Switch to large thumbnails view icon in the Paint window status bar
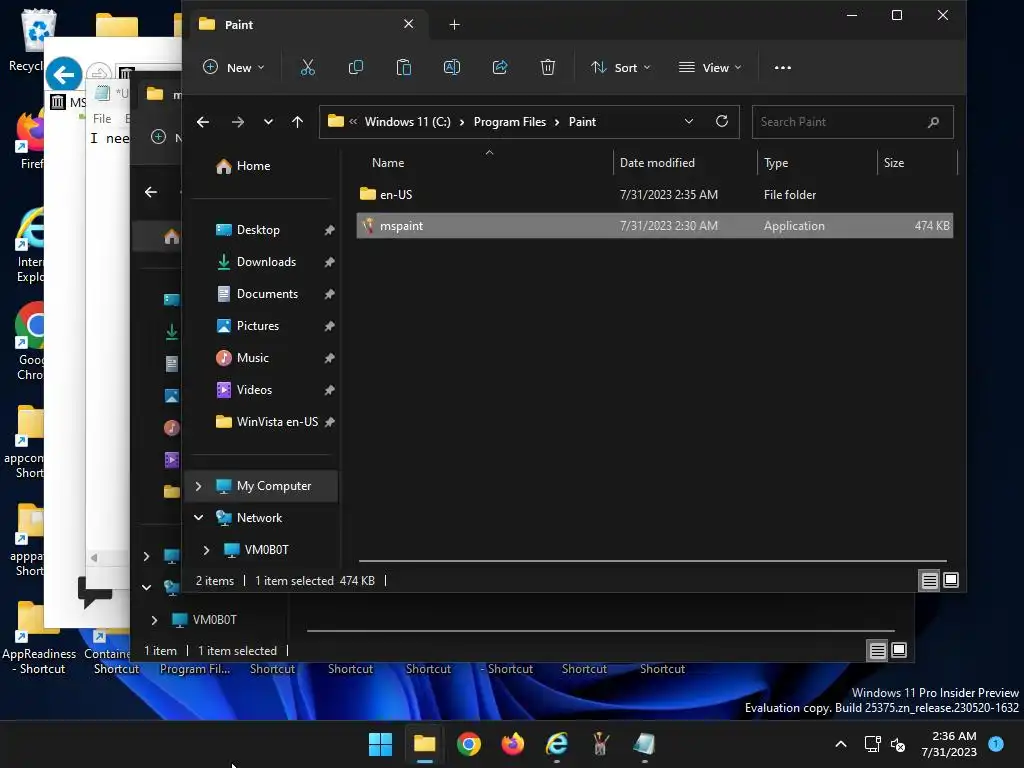This screenshot has height=768, width=1024. pos(951,580)
